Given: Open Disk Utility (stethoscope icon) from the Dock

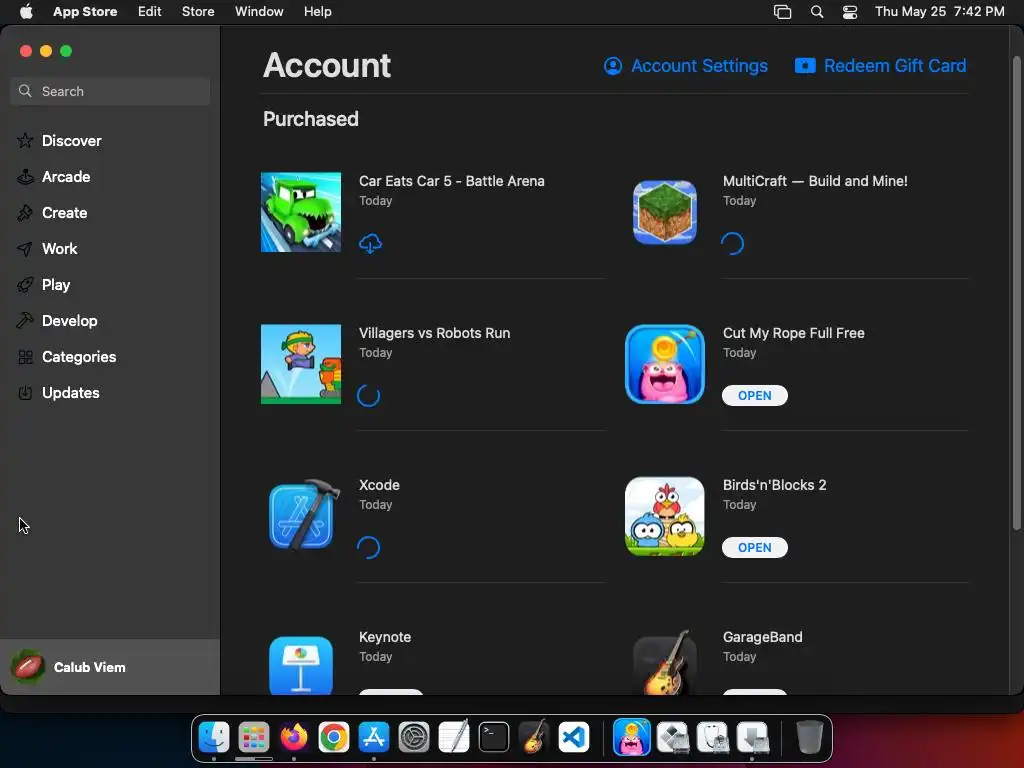Looking at the screenshot, I should pyautogui.click(x=712, y=737).
